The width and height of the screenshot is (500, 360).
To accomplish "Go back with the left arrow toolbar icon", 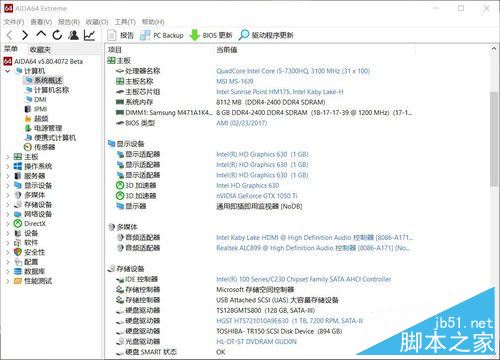I will pos(10,35).
